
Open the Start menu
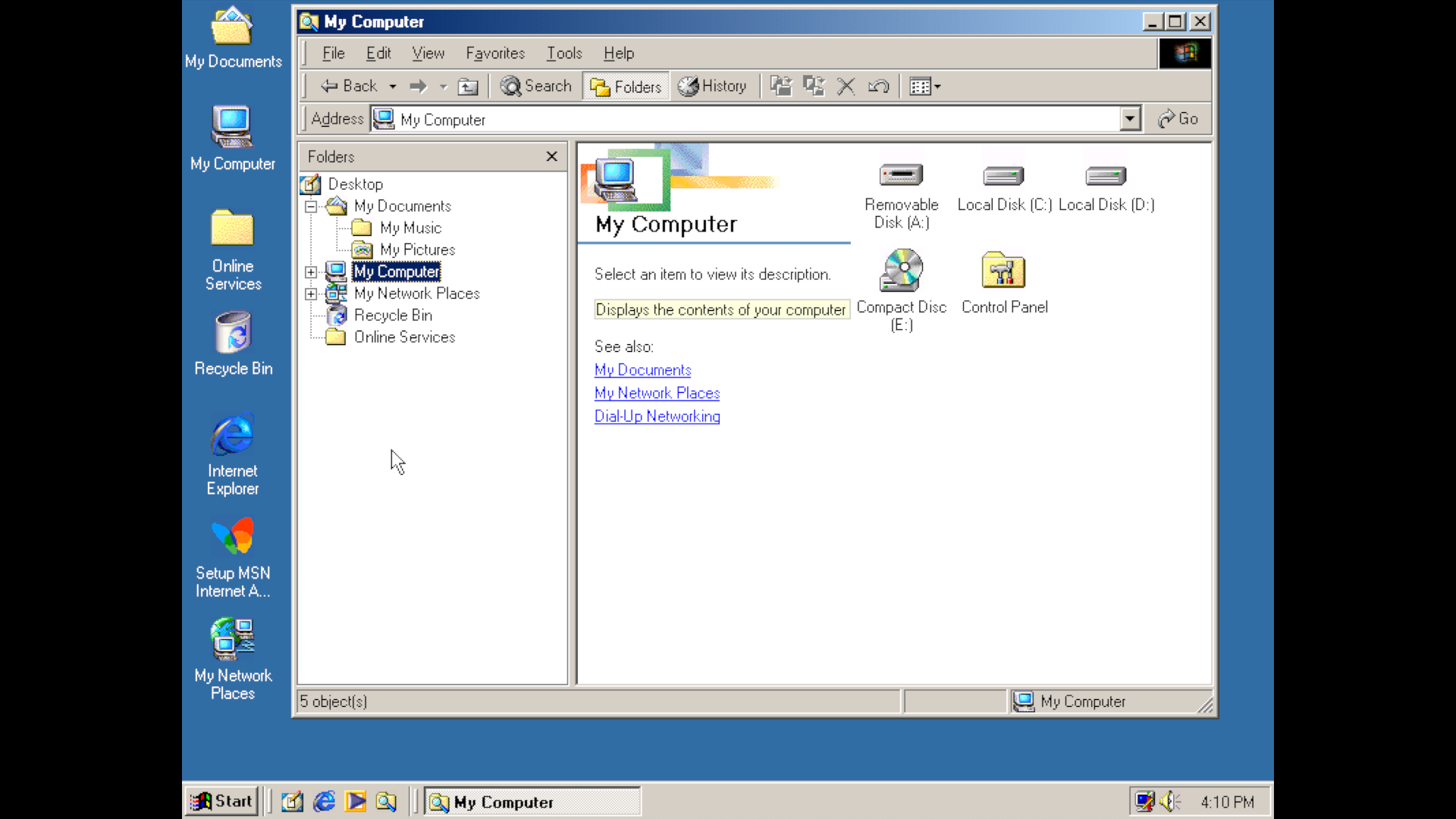pyautogui.click(x=221, y=802)
